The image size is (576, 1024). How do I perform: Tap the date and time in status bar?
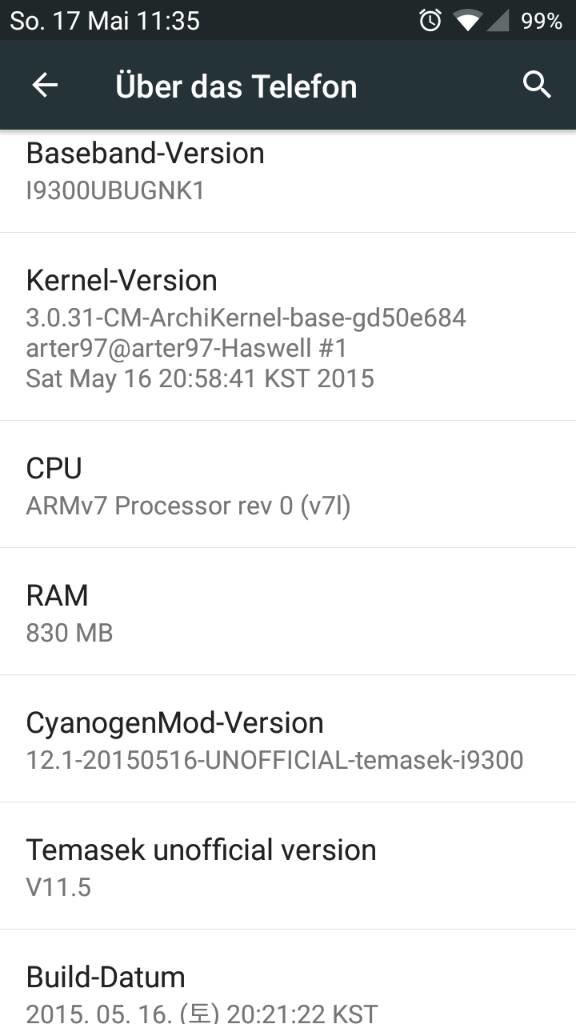point(104,21)
